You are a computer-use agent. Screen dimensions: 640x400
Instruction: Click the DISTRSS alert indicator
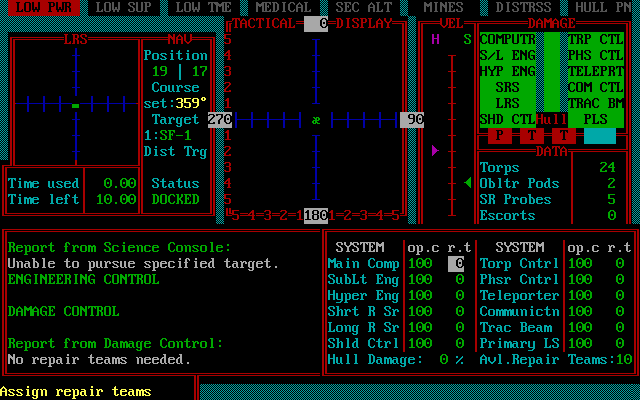(523, 7)
